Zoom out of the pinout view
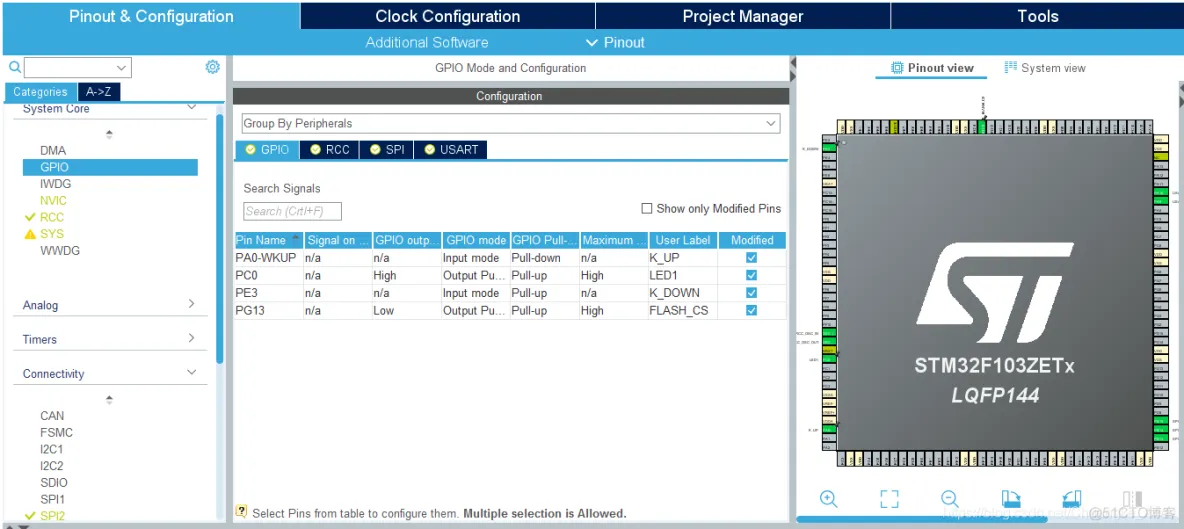 pyautogui.click(x=950, y=499)
